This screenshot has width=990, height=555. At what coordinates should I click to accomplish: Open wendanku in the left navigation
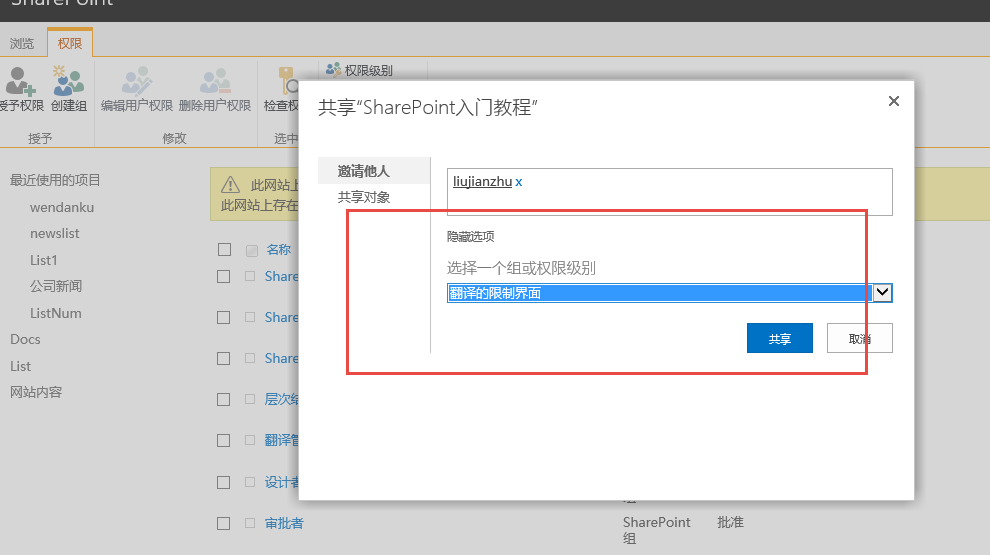(x=62, y=207)
